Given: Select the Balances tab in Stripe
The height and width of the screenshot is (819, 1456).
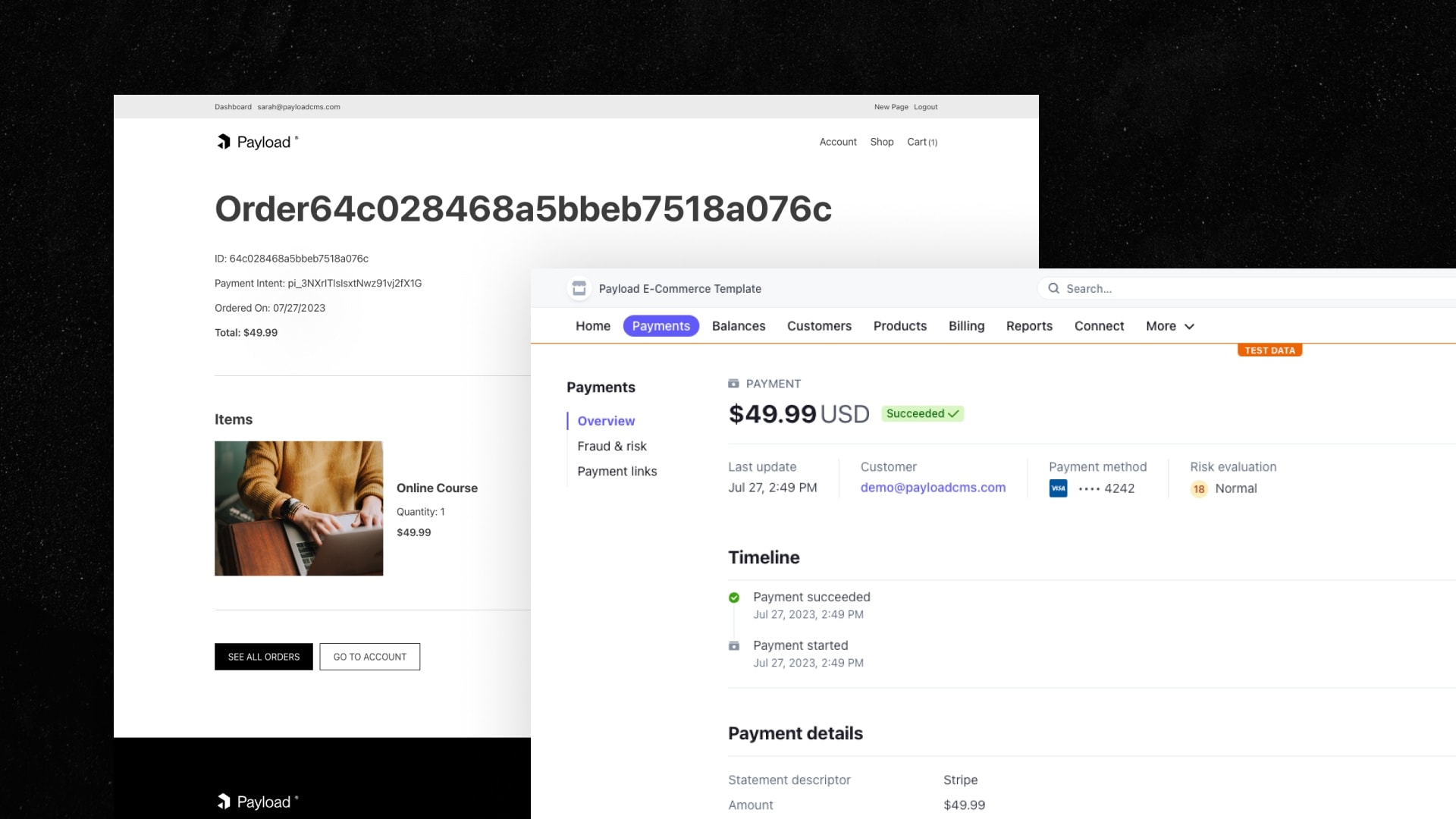Looking at the screenshot, I should (739, 325).
